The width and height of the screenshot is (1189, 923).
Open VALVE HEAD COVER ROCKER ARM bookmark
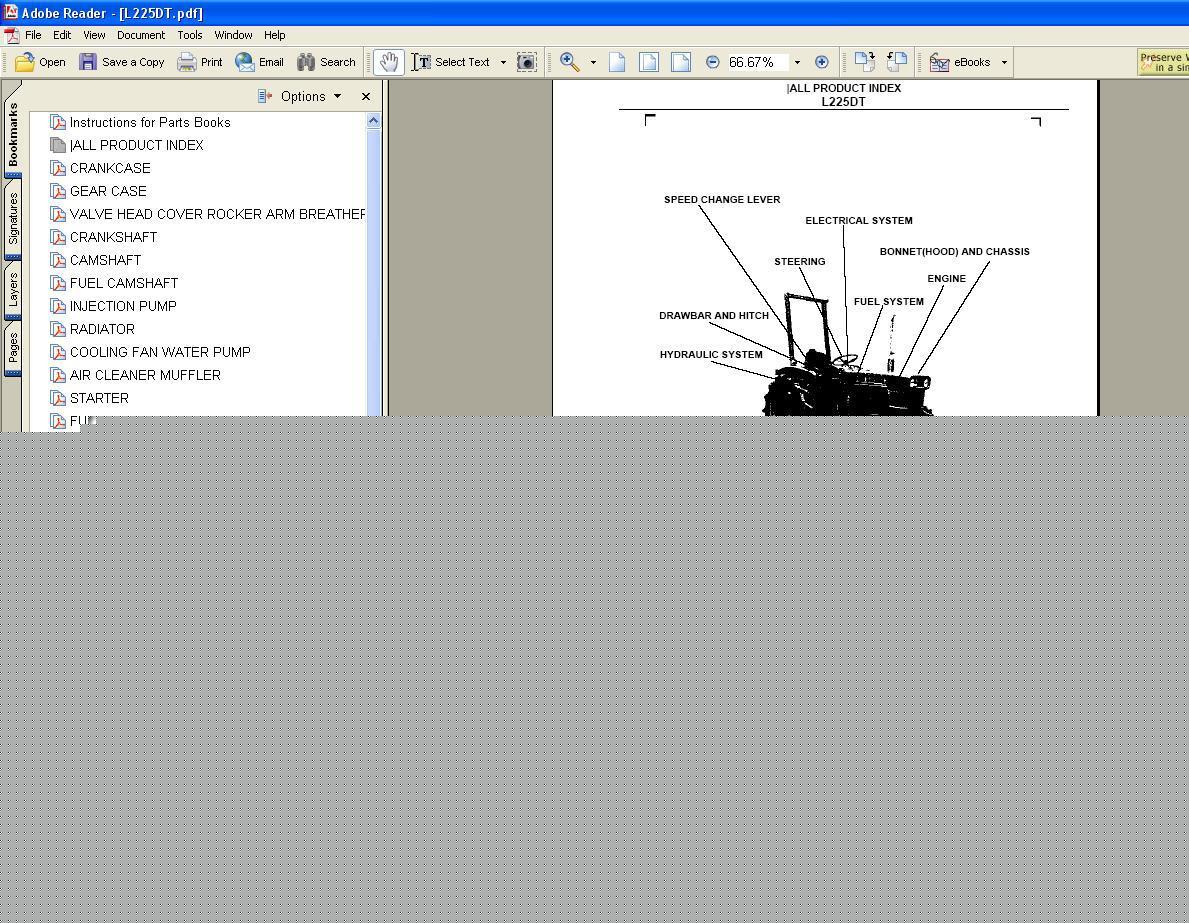coord(218,214)
